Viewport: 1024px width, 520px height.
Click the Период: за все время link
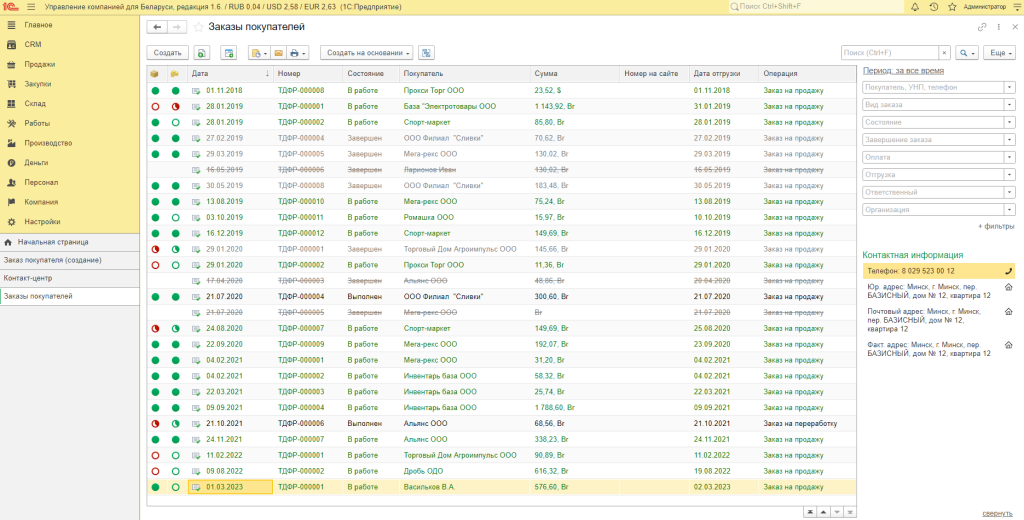[x=904, y=70]
